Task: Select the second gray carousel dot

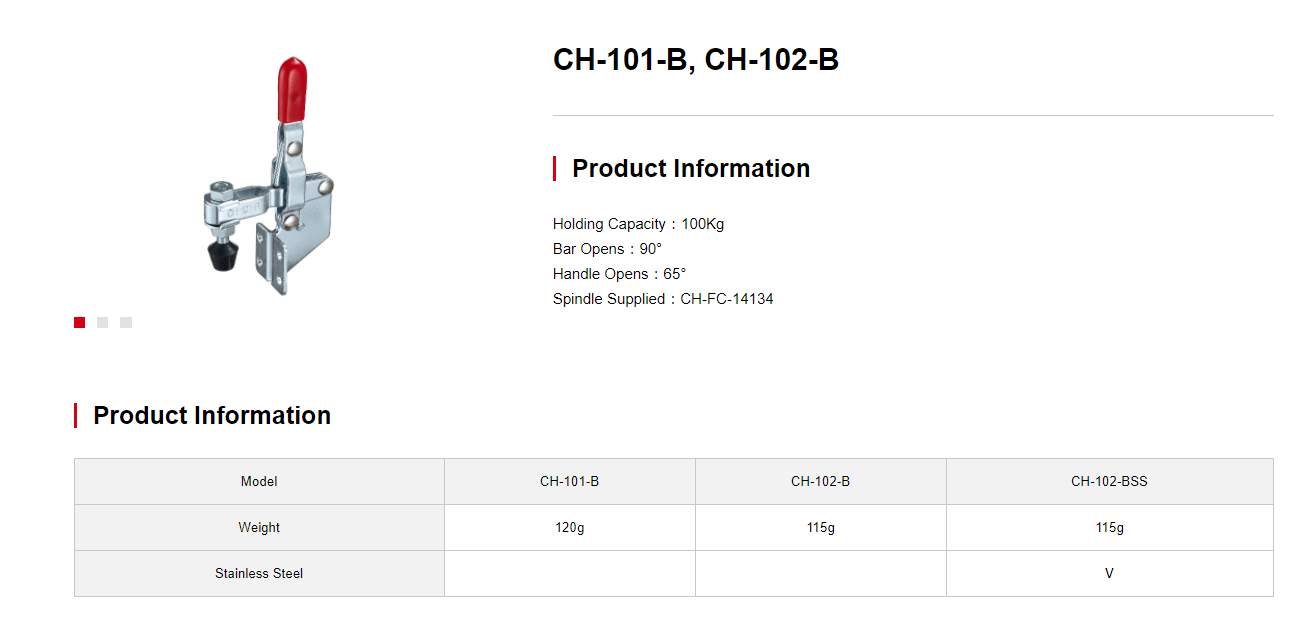Action: (x=102, y=322)
